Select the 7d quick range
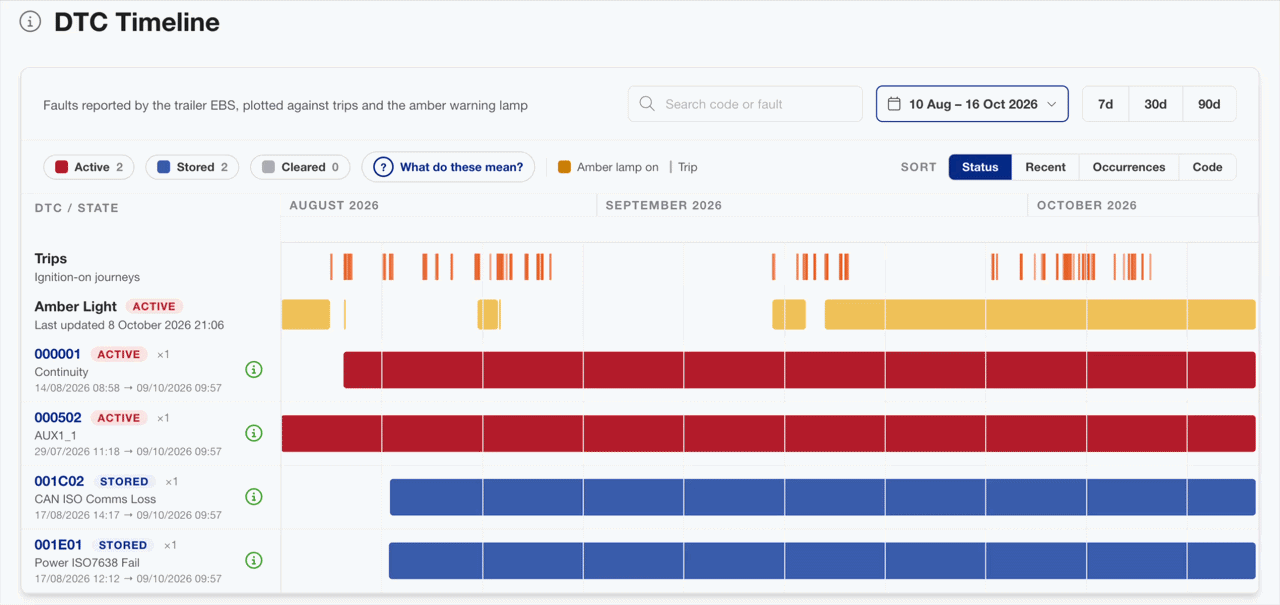The height and width of the screenshot is (605, 1280). 1105,104
